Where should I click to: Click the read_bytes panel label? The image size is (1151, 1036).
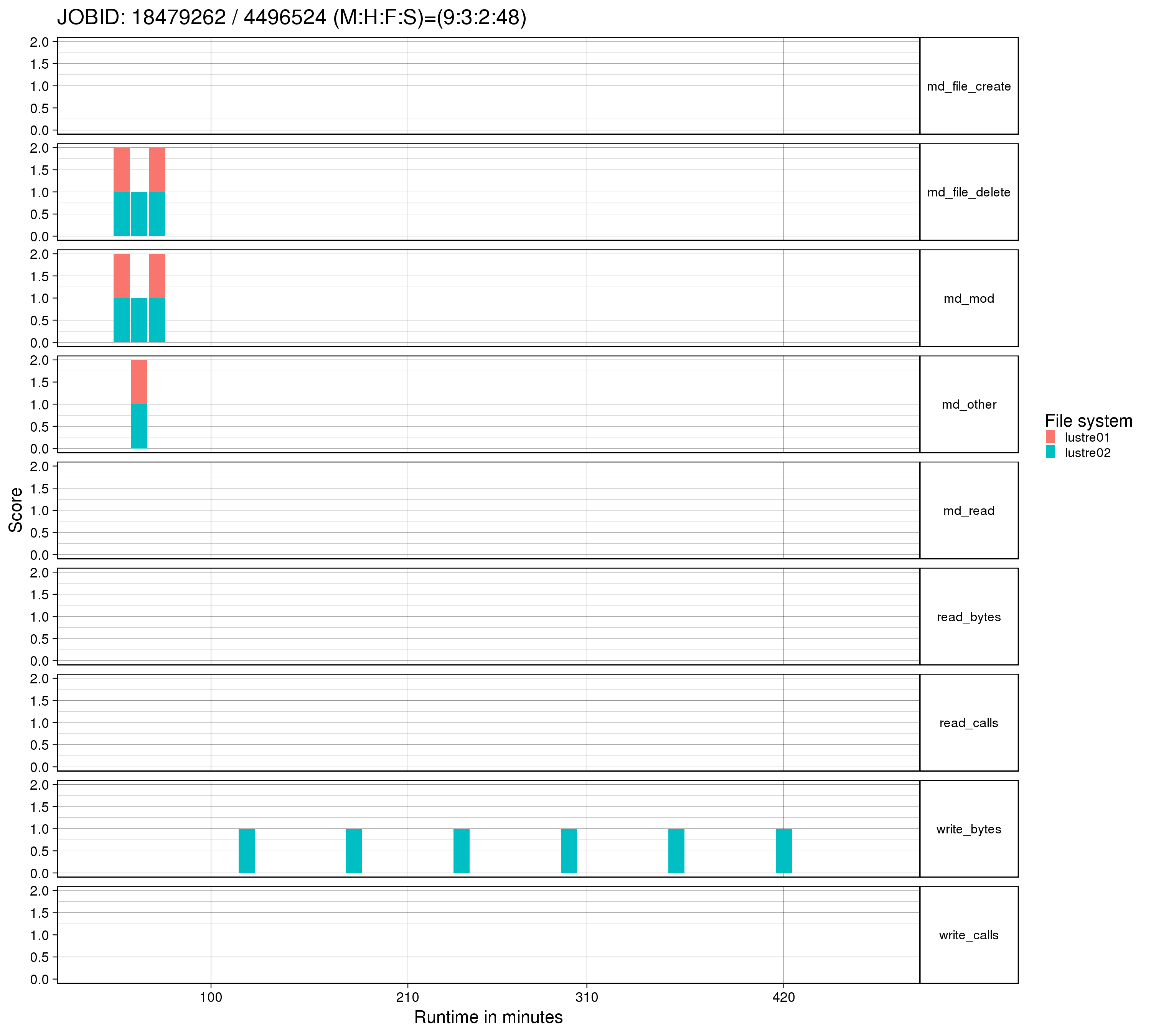968,617
